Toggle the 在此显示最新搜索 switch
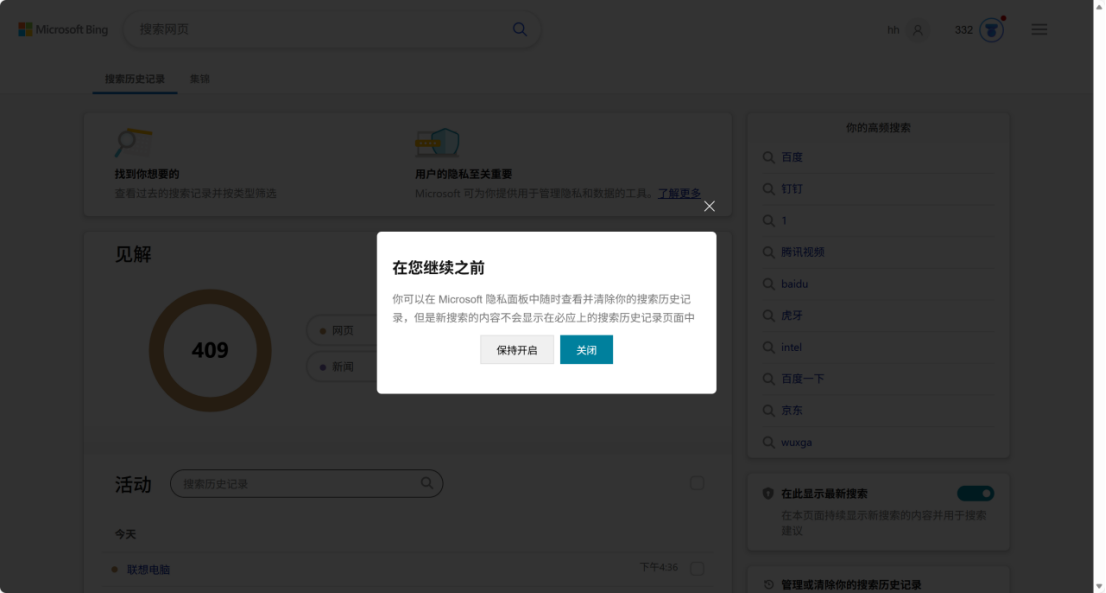This screenshot has height=593, width=1106. [x=975, y=493]
